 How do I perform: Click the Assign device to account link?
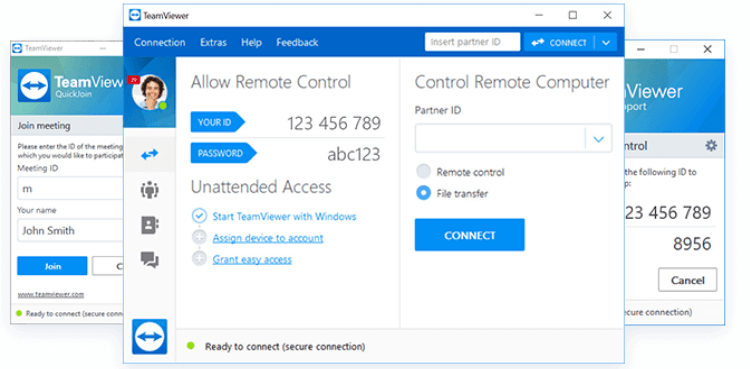pos(268,238)
